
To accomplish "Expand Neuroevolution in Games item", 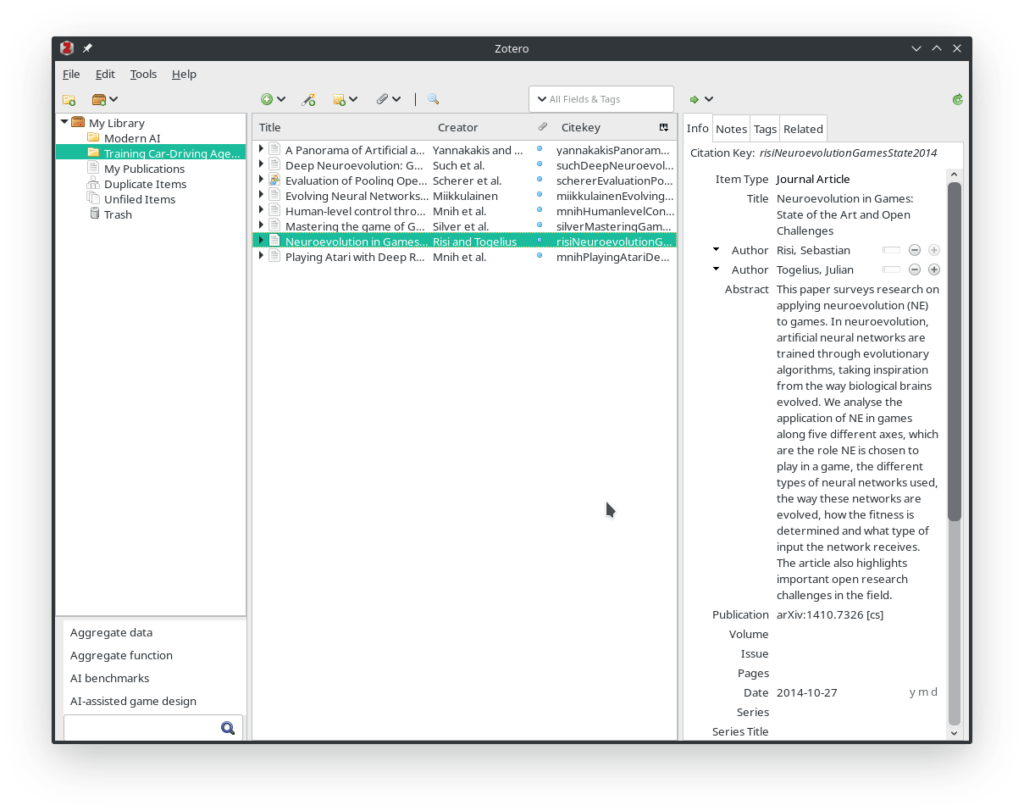I will (261, 241).
